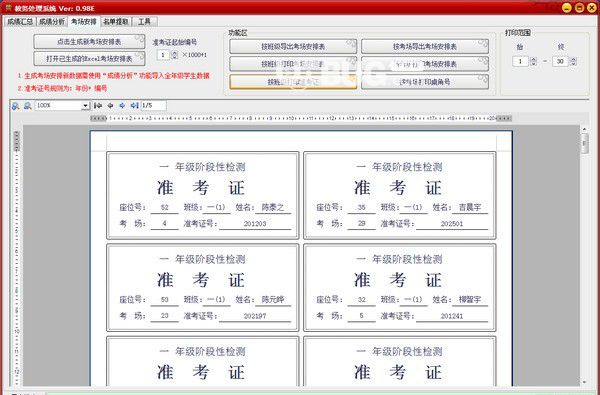Image resolution: width=600 pixels, height=395 pixels.
Task: Click the 1/5 page number field
Action: [153, 105]
